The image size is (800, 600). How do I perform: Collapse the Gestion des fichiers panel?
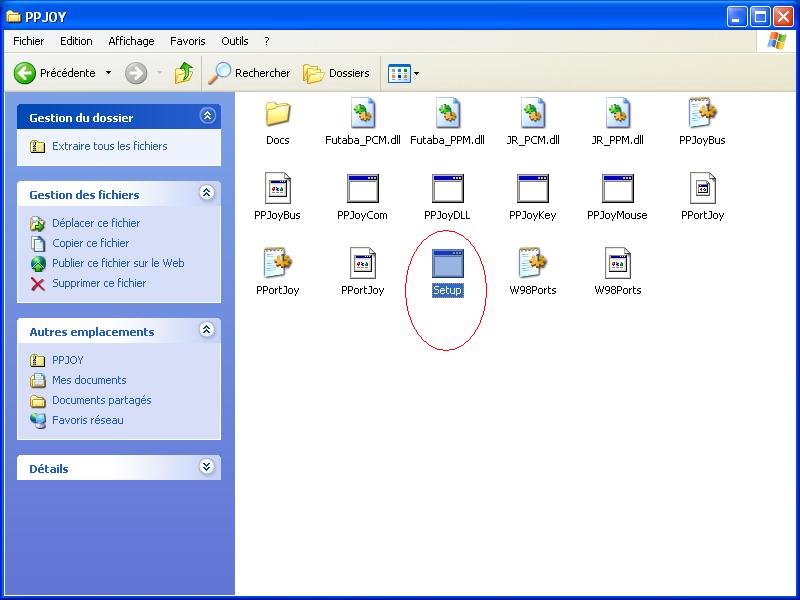(207, 193)
